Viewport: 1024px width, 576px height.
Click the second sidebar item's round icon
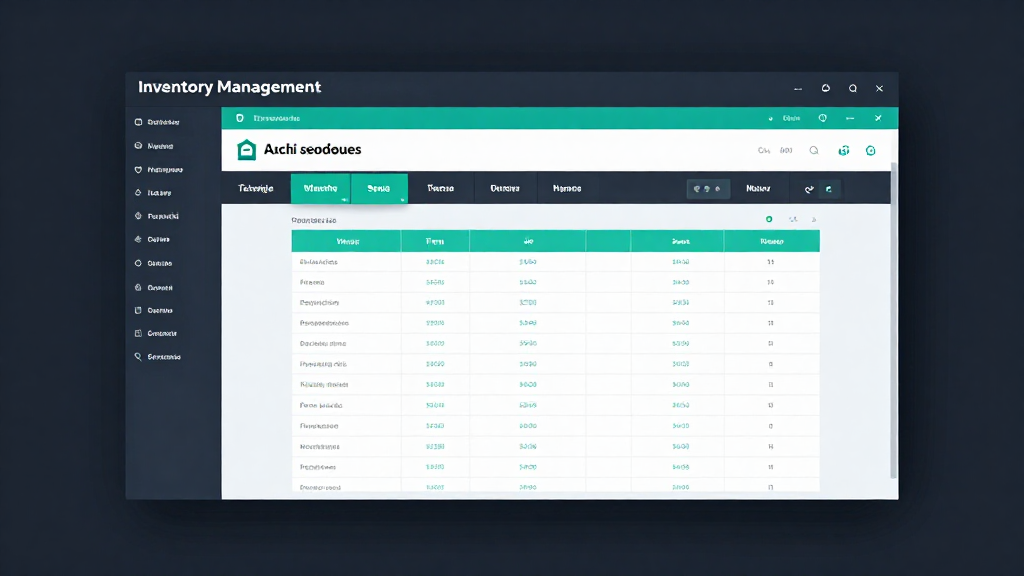click(138, 146)
